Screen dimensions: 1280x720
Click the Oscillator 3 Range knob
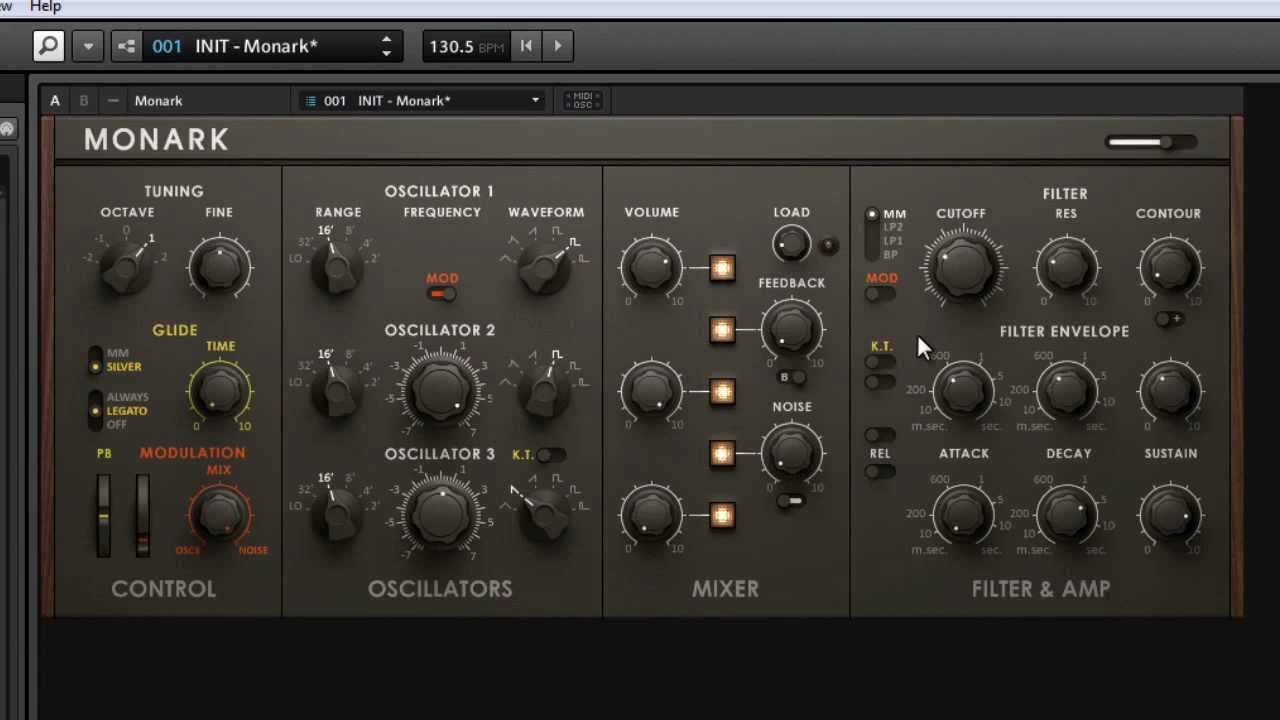coord(337,514)
